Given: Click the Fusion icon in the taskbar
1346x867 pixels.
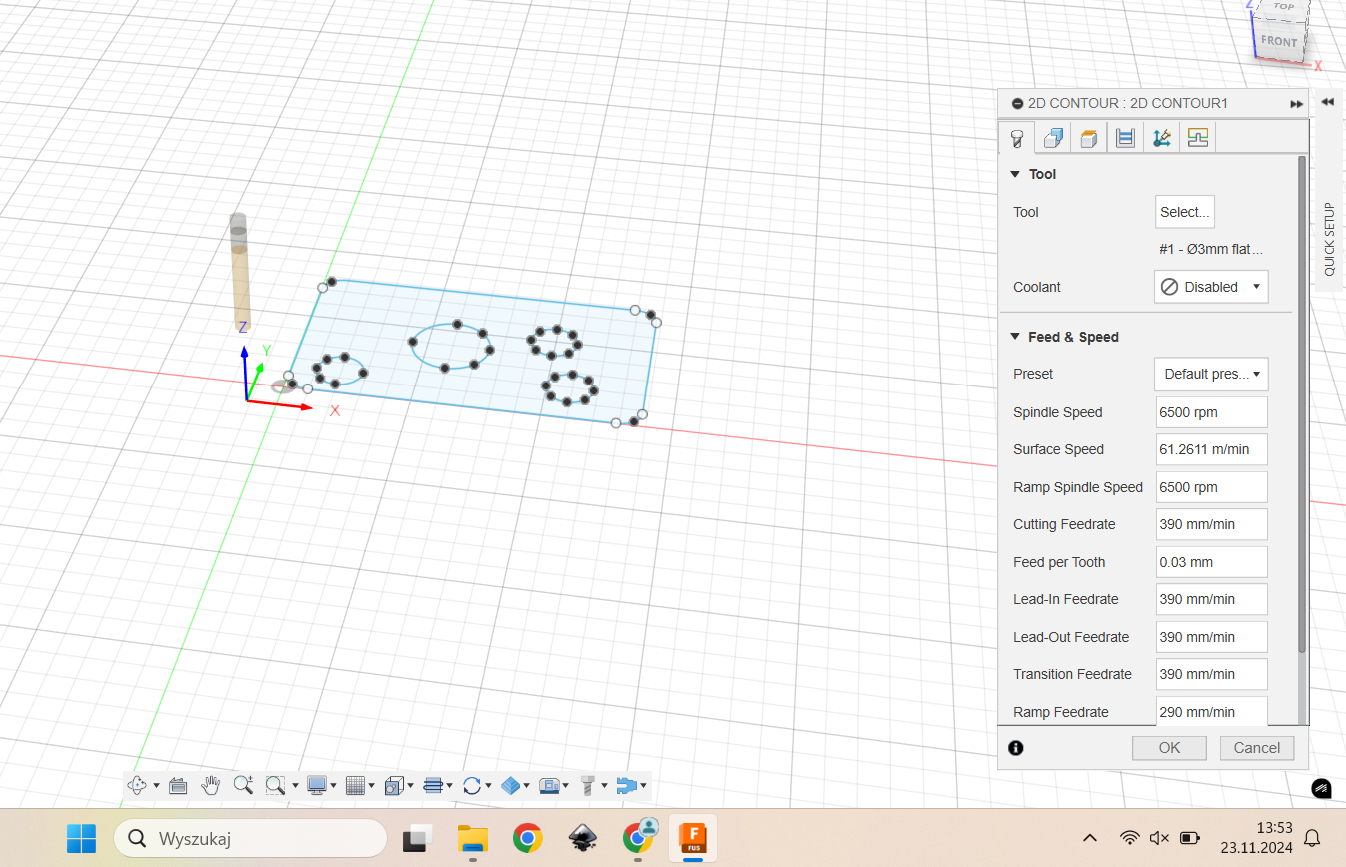Looking at the screenshot, I should [x=692, y=838].
